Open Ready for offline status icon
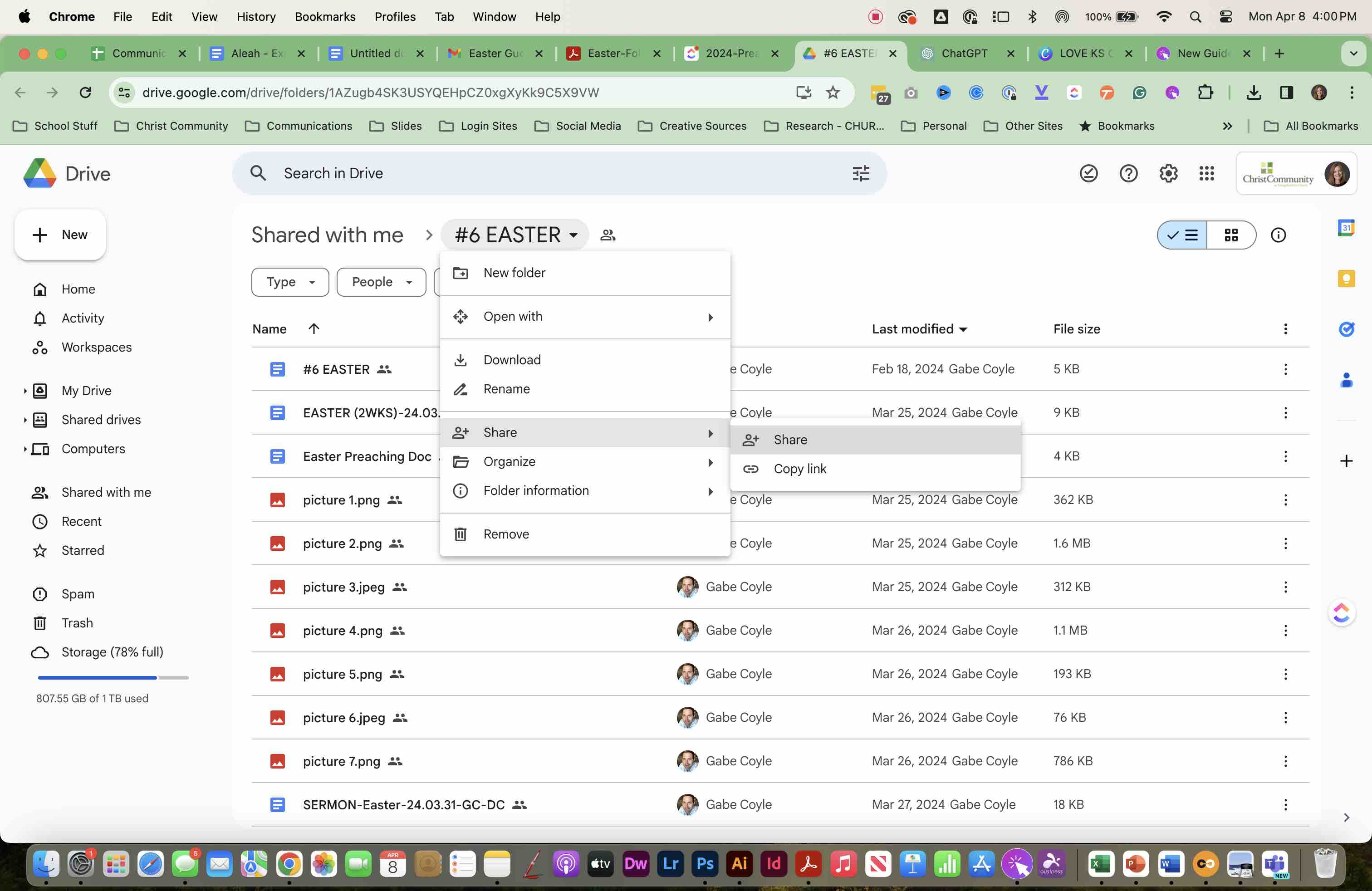Screen dimensions: 1372x891 coord(1088,173)
